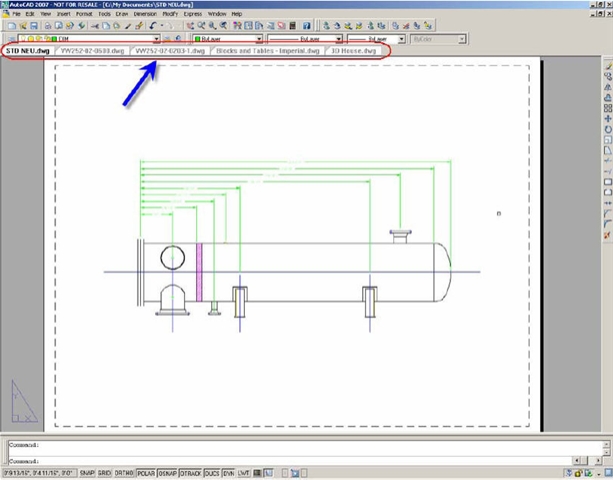Click the Copy icon in toolbar
613x480 pixels.
click(106, 26)
